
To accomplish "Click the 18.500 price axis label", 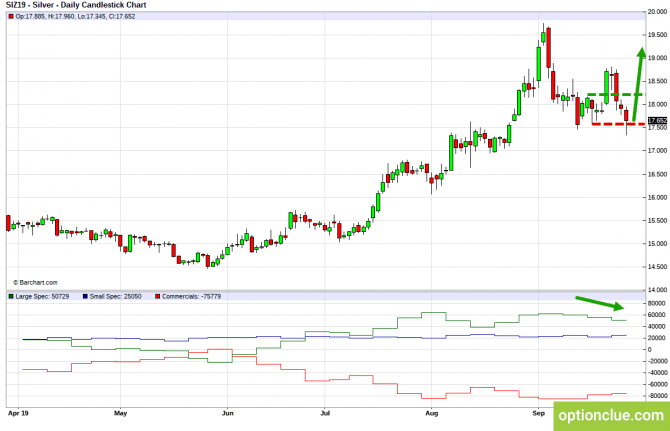I will (x=657, y=81).
